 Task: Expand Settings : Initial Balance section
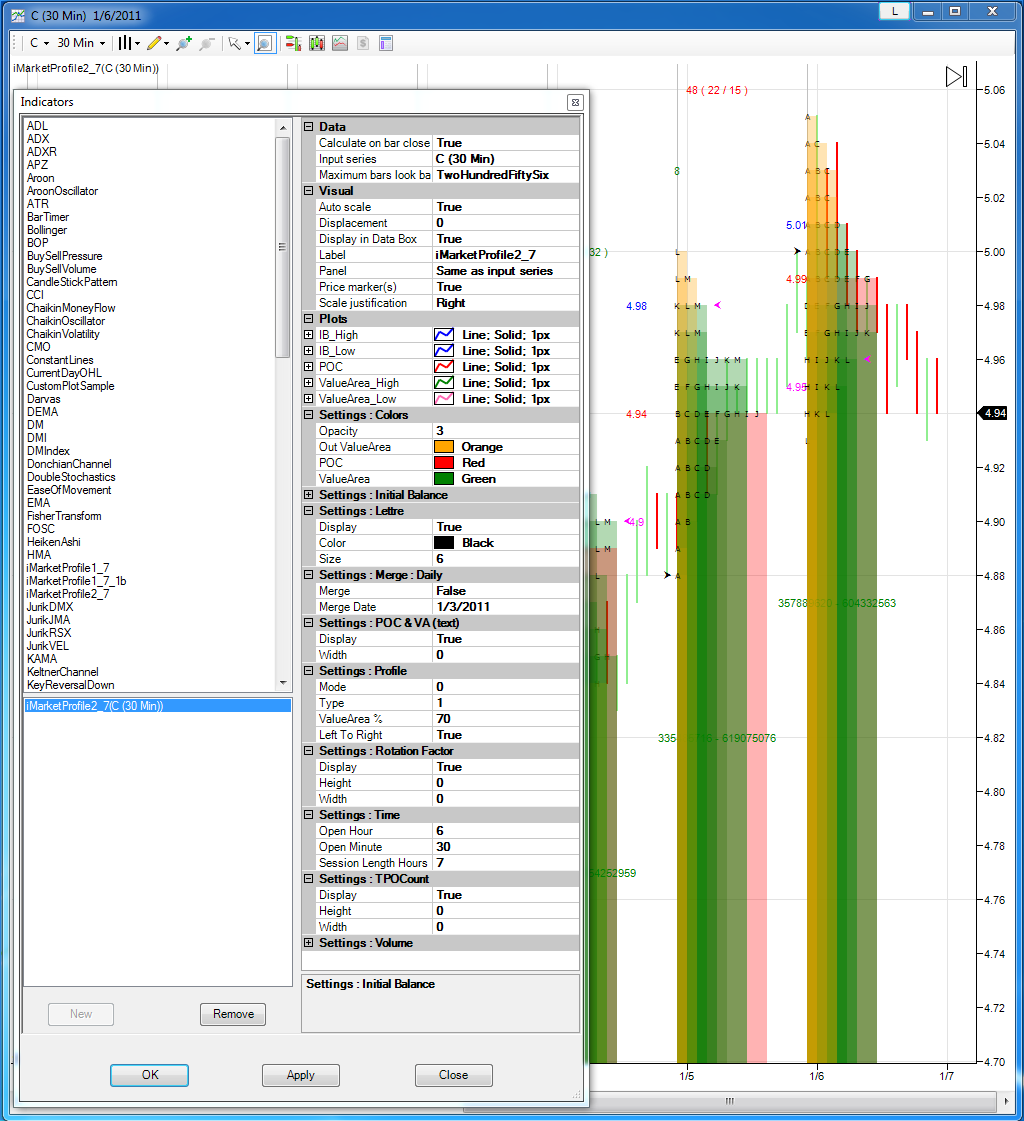pos(308,495)
